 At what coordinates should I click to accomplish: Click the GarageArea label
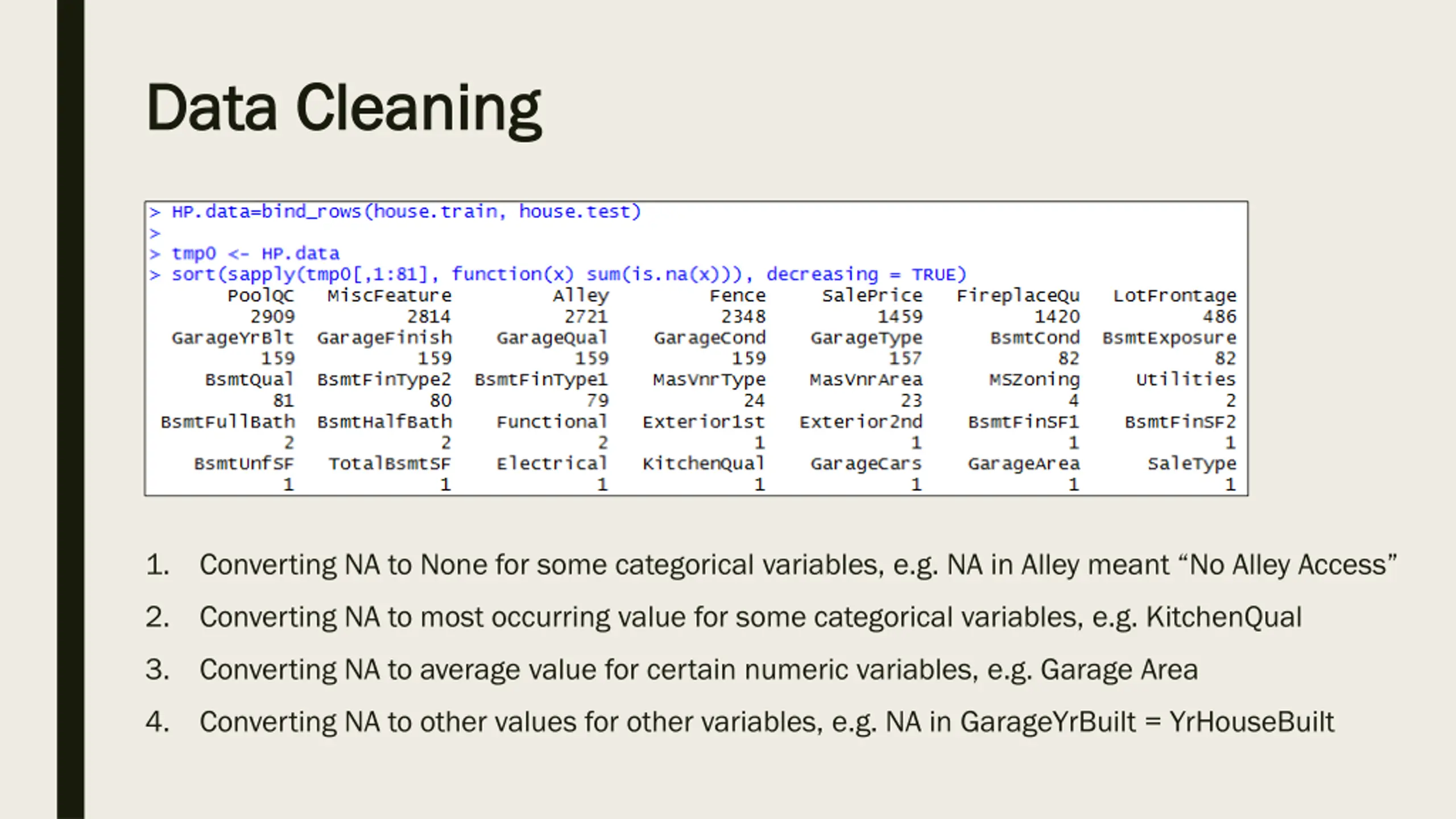point(1024,464)
